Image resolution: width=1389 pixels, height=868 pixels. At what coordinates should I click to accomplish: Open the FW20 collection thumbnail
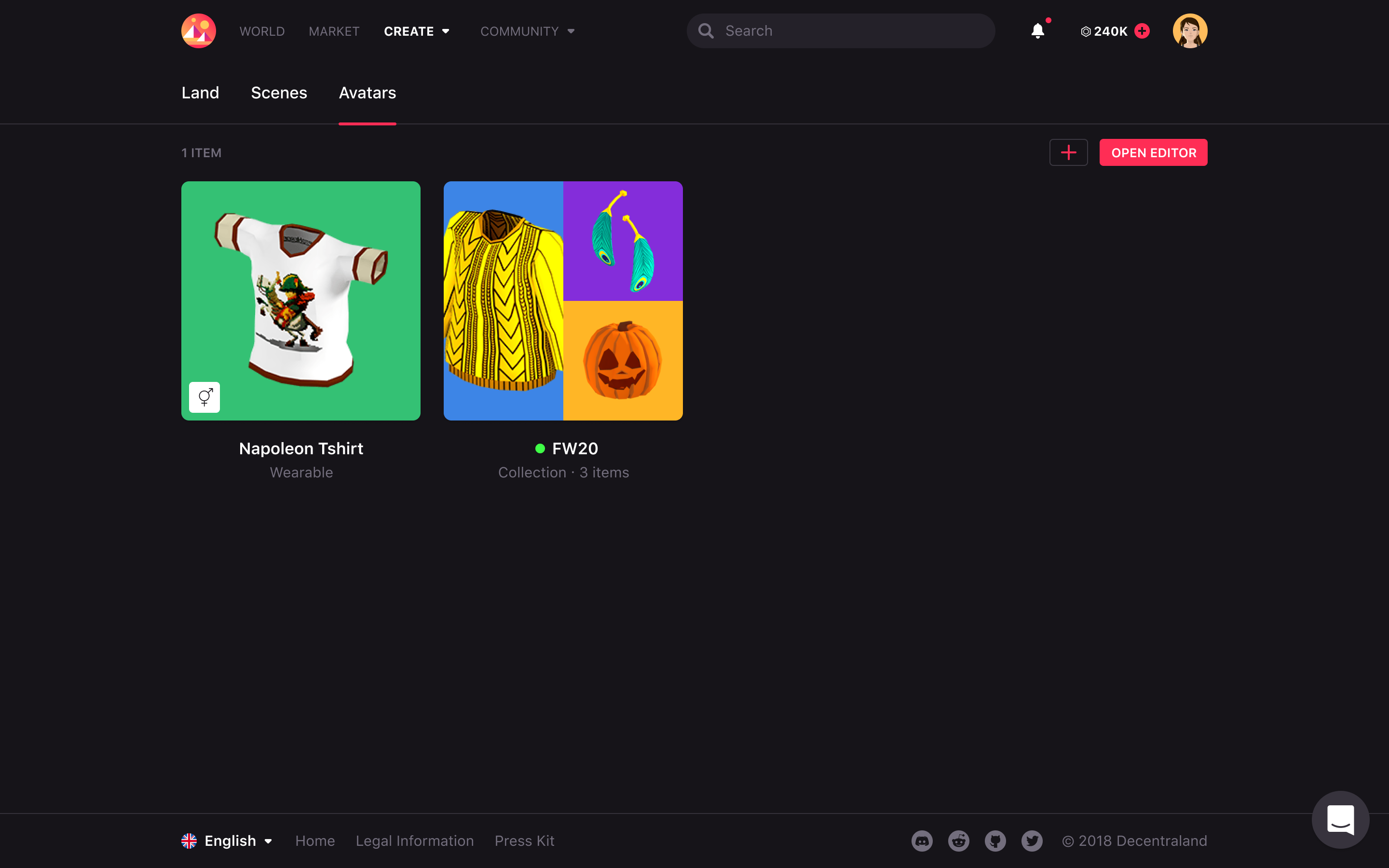[563, 300]
